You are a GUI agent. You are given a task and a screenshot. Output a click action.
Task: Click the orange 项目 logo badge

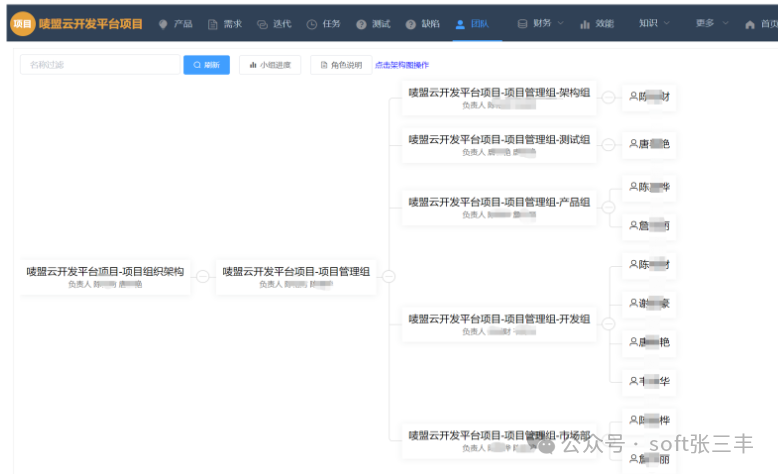[x=22, y=23]
